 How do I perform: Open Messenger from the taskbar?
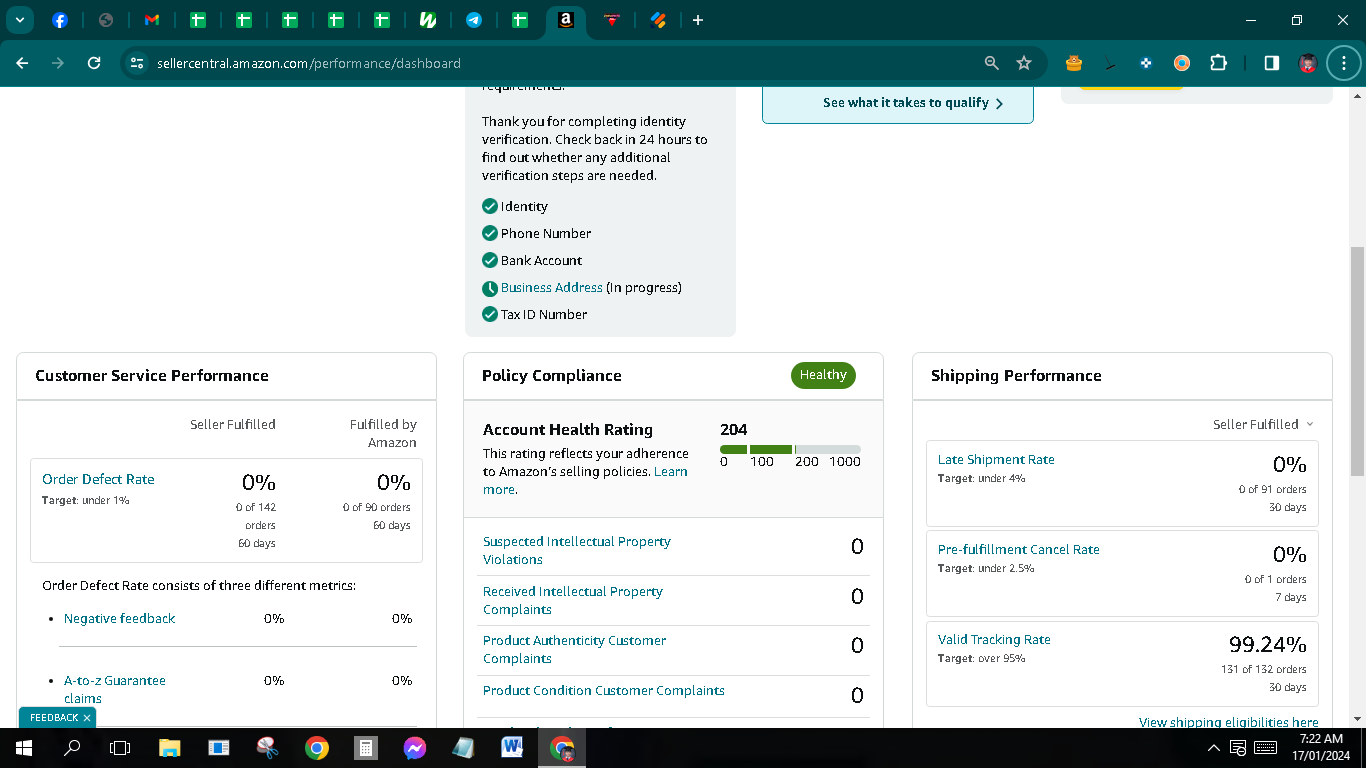pyautogui.click(x=415, y=747)
